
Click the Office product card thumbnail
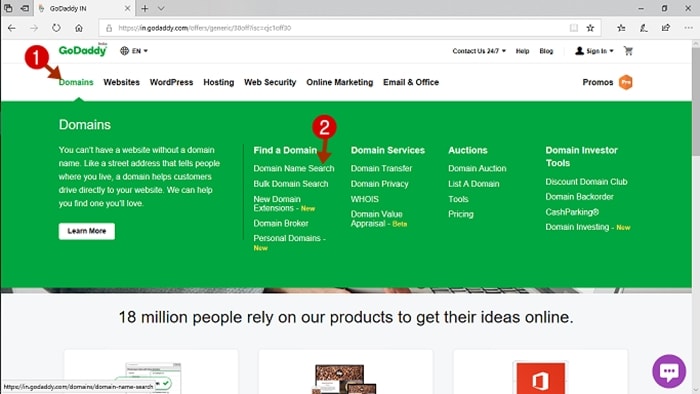pyautogui.click(x=540, y=377)
